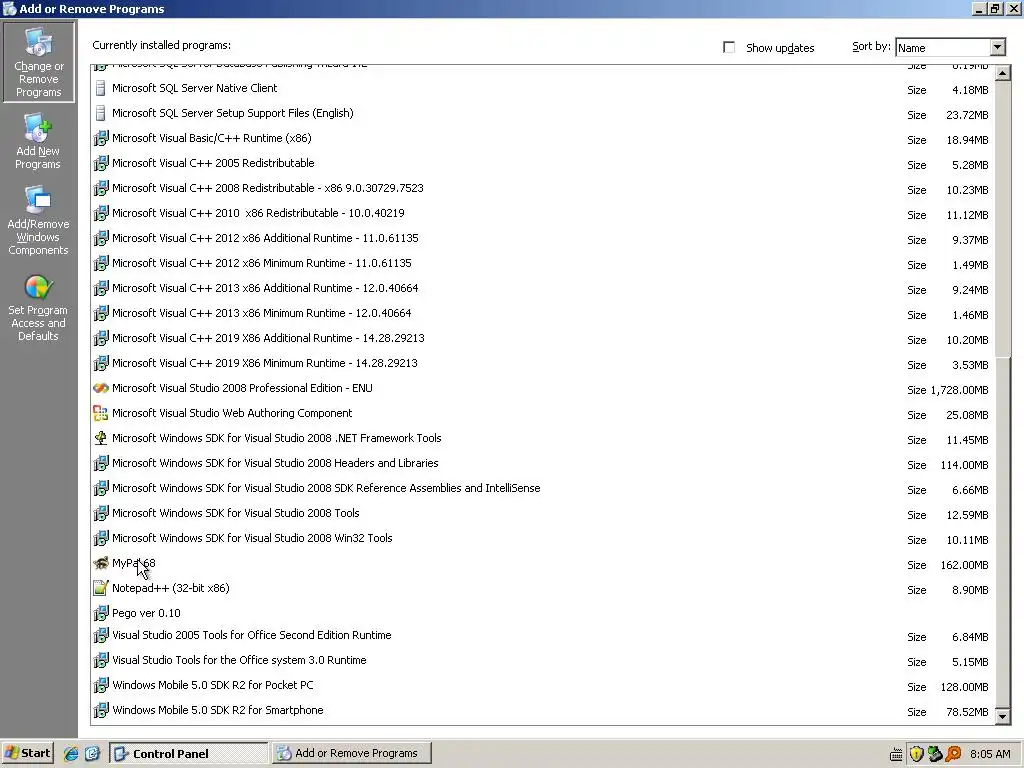Image resolution: width=1024 pixels, height=768 pixels.
Task: Select Visual C++ 2019 X86 Additional Runtime row
Action: click(x=543, y=338)
